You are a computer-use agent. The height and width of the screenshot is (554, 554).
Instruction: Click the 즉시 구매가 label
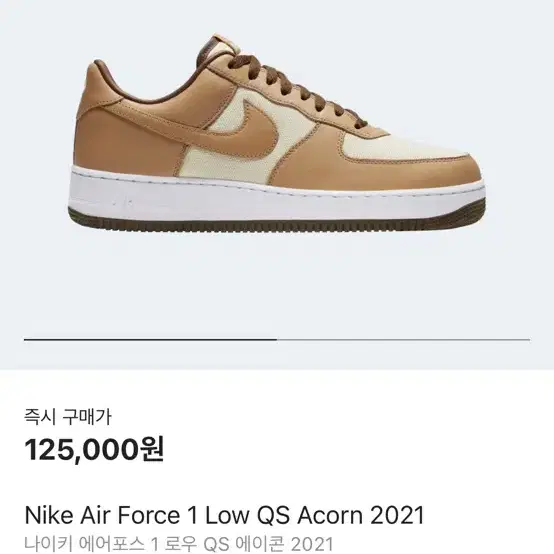68,417
